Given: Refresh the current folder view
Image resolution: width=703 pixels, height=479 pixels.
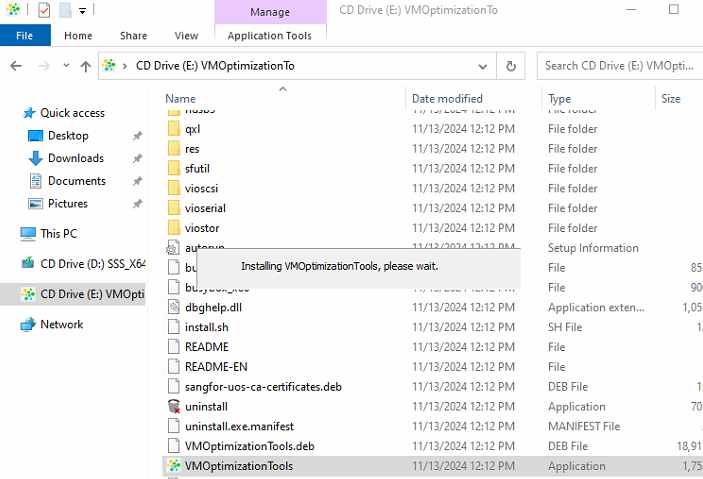Looking at the screenshot, I should pos(511,66).
